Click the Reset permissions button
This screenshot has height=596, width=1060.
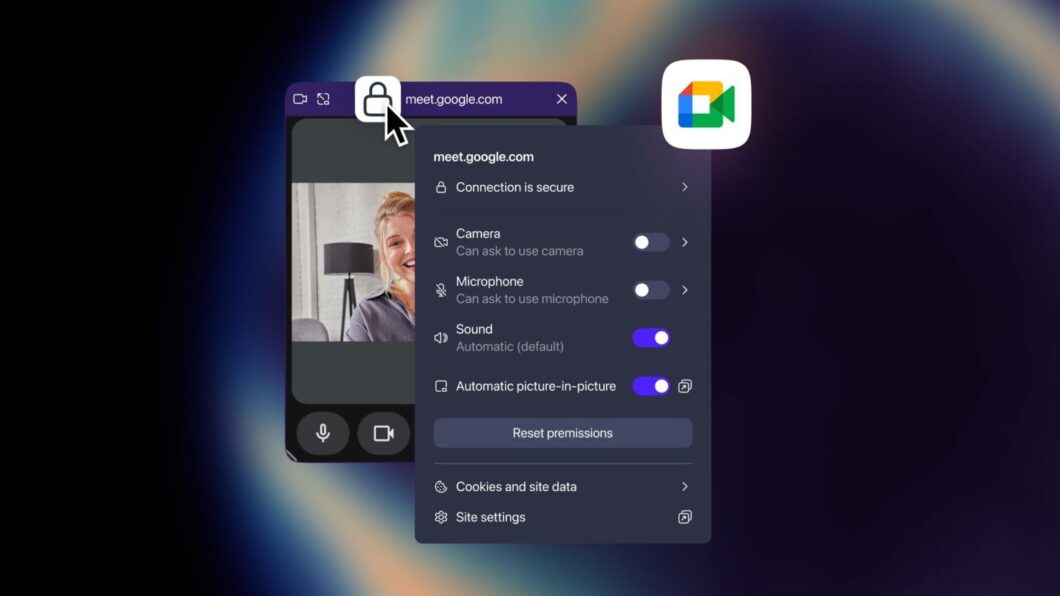click(x=562, y=433)
